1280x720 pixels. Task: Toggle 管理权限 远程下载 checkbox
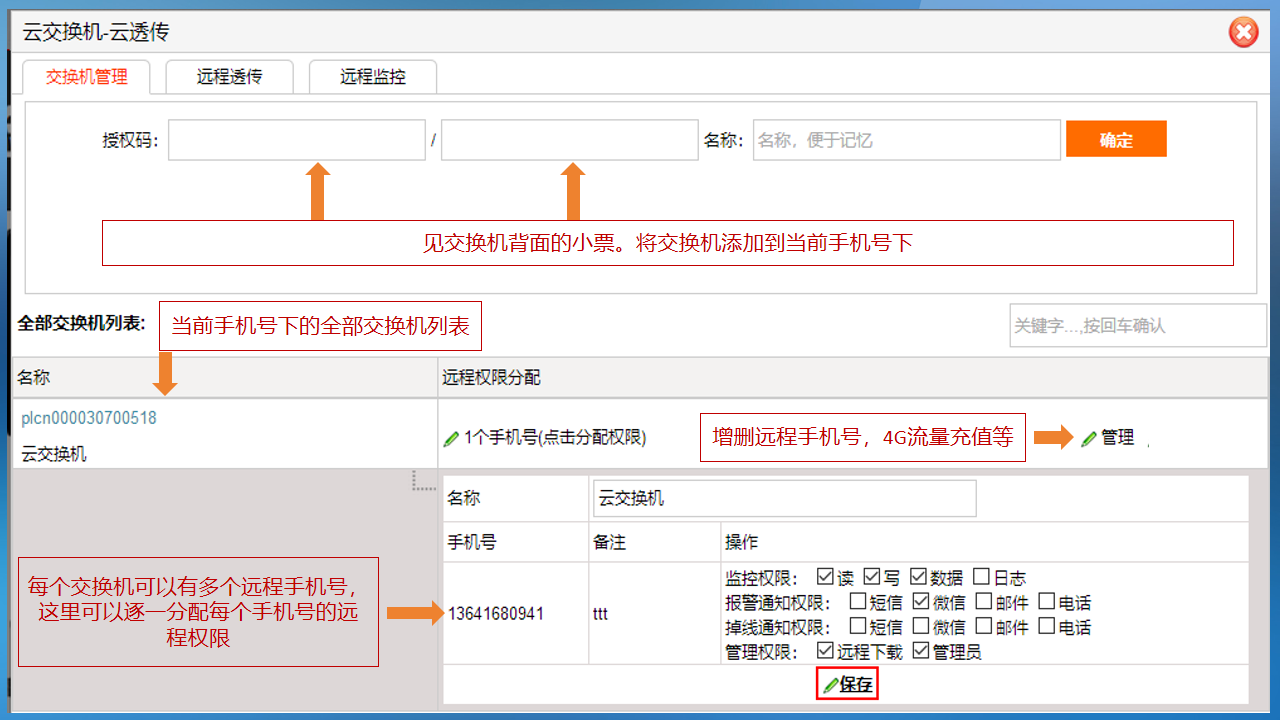coord(825,651)
